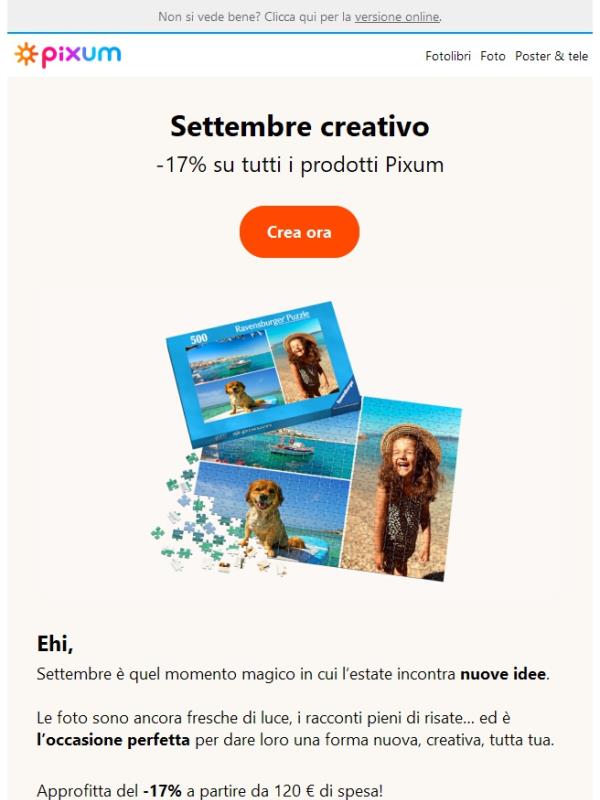Go to Poster & tele section

click(551, 56)
